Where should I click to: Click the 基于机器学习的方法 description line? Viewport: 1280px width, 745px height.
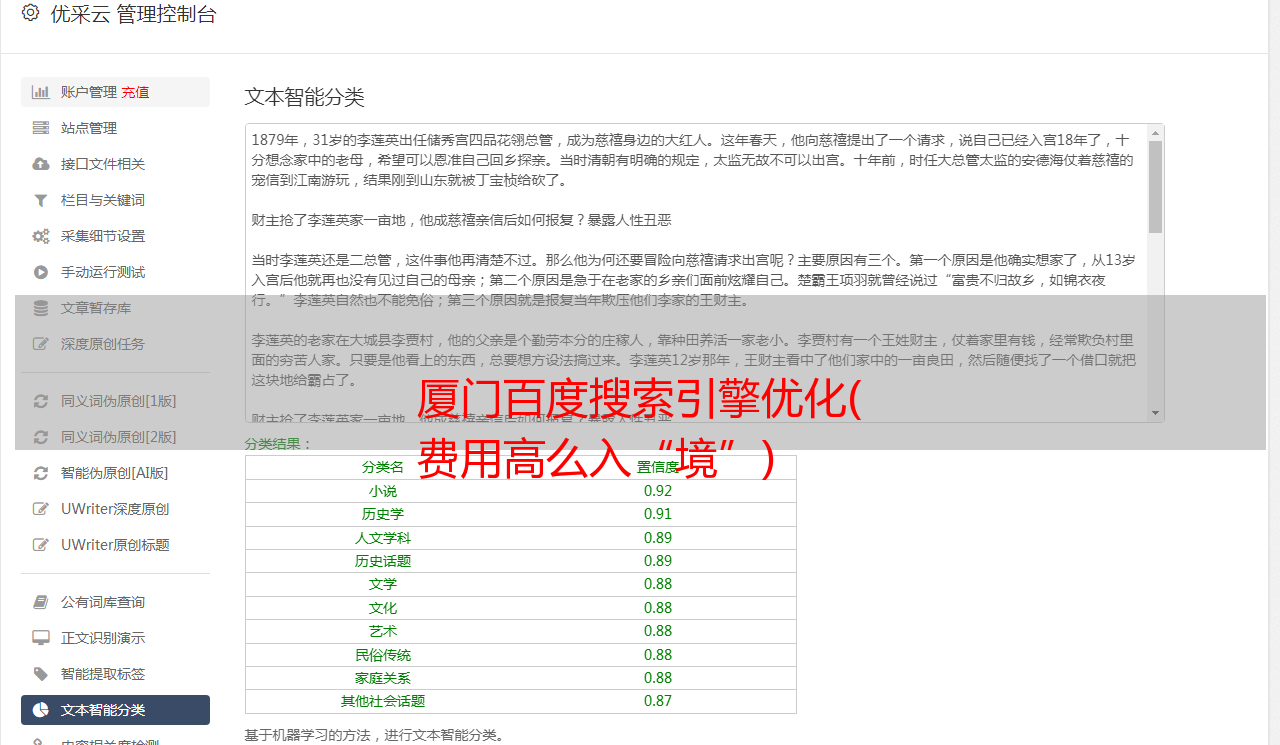374,735
